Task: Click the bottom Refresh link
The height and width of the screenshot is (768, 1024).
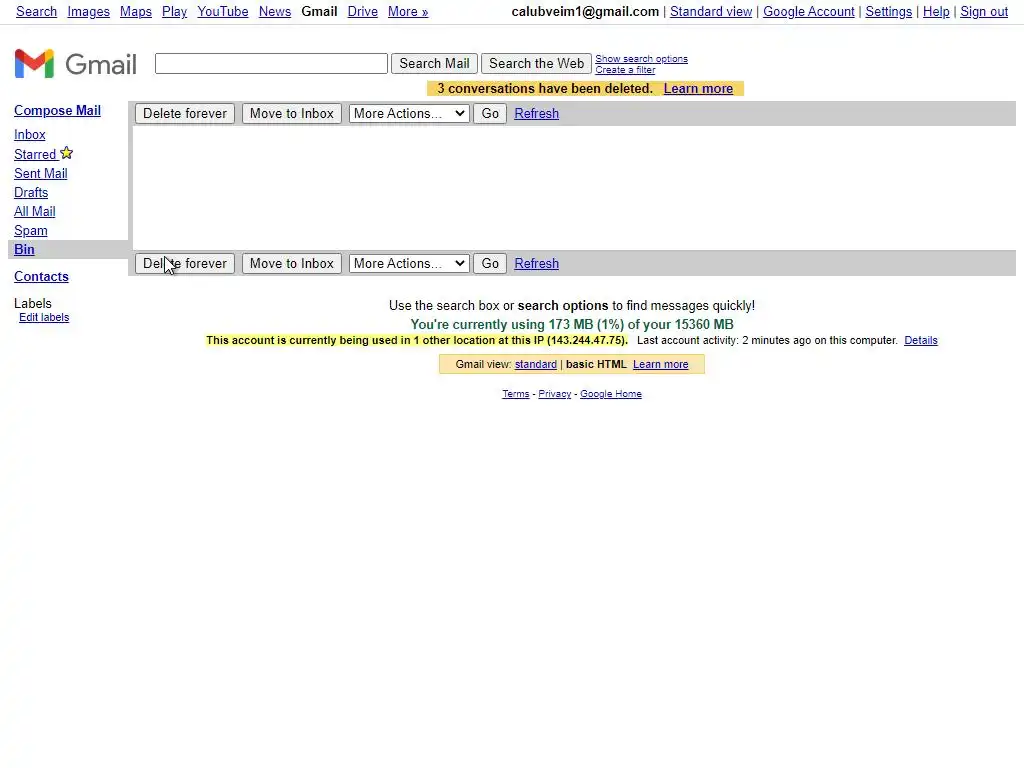Action: [536, 264]
